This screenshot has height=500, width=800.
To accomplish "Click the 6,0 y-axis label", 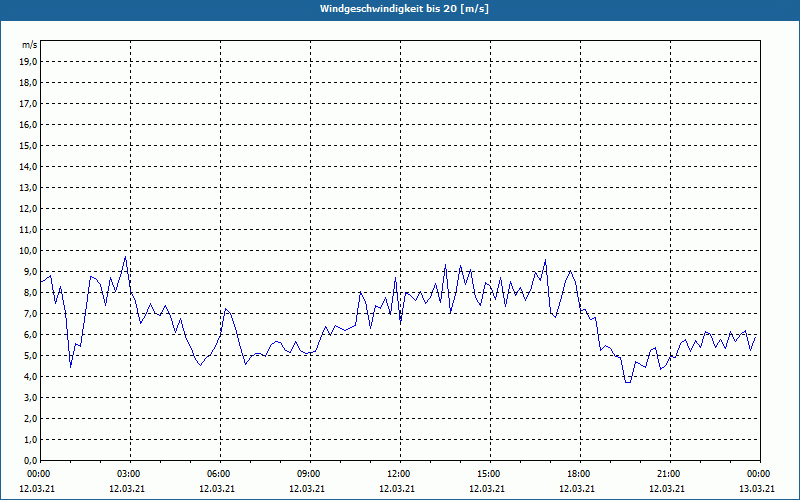I will pyautogui.click(x=30, y=335).
